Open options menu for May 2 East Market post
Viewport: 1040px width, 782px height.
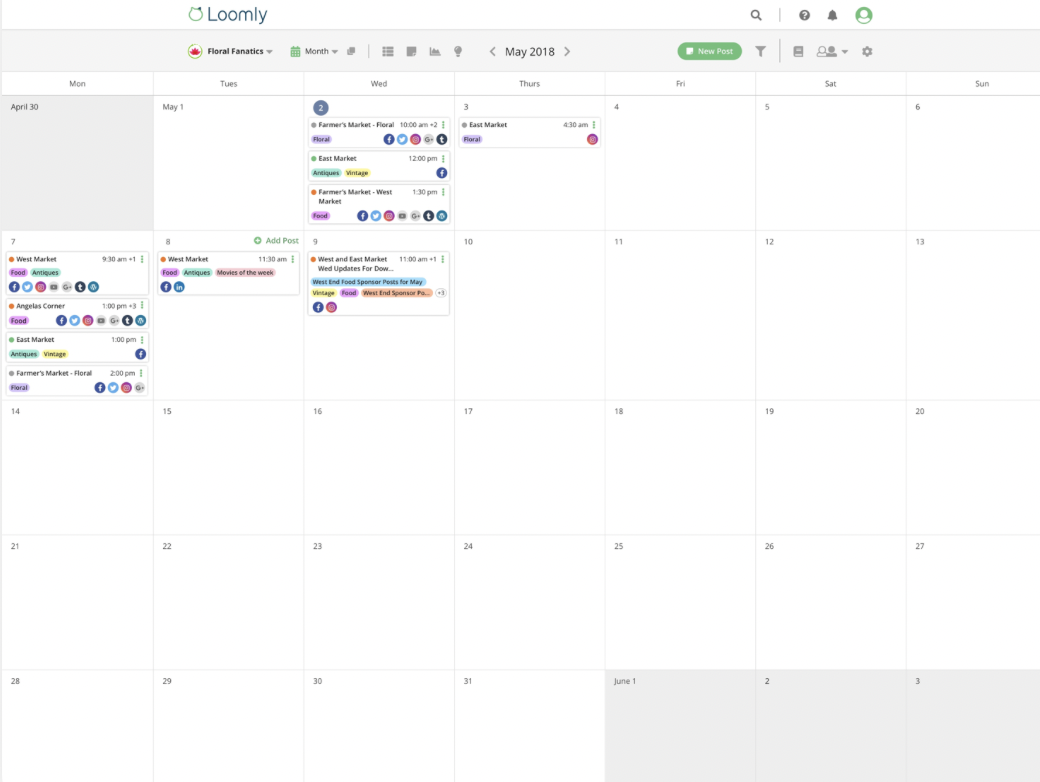click(x=443, y=159)
